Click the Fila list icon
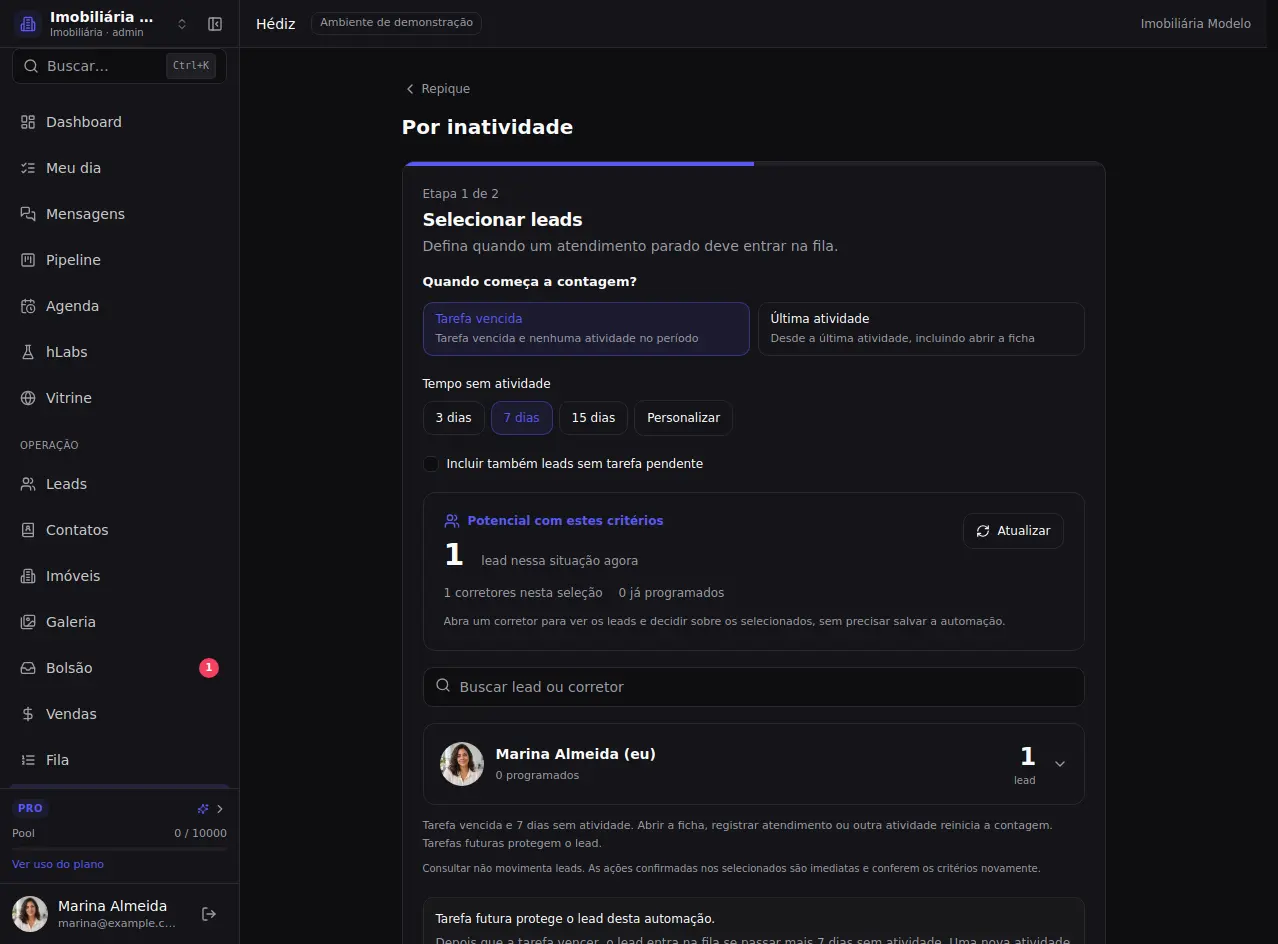 (28, 760)
